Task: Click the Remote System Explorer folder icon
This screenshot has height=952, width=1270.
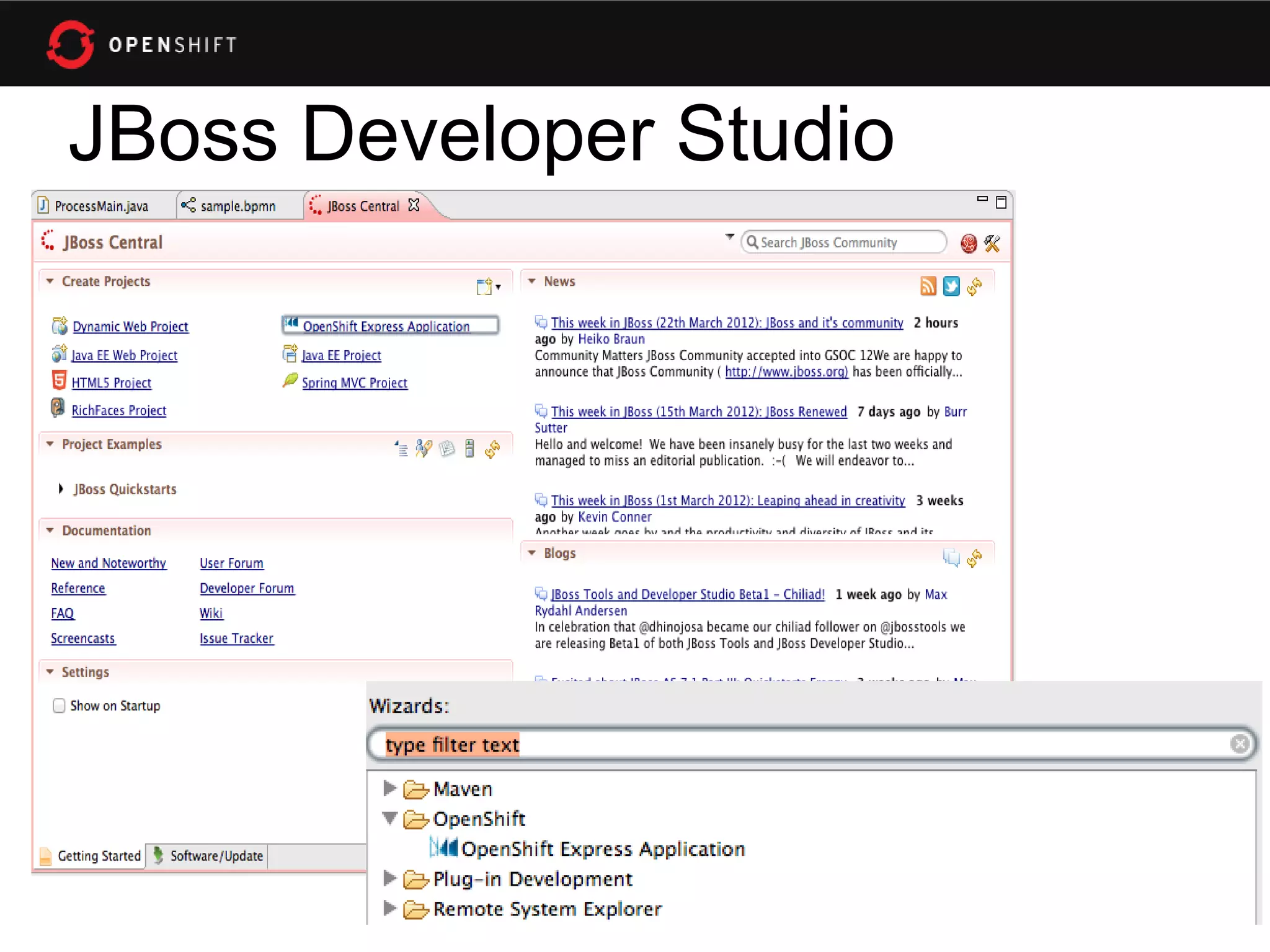Action: [415, 909]
